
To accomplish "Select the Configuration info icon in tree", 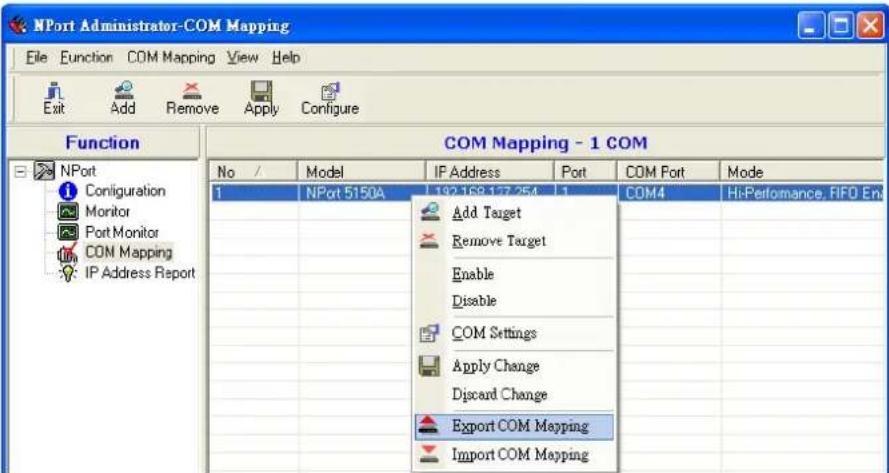I will (67, 191).
